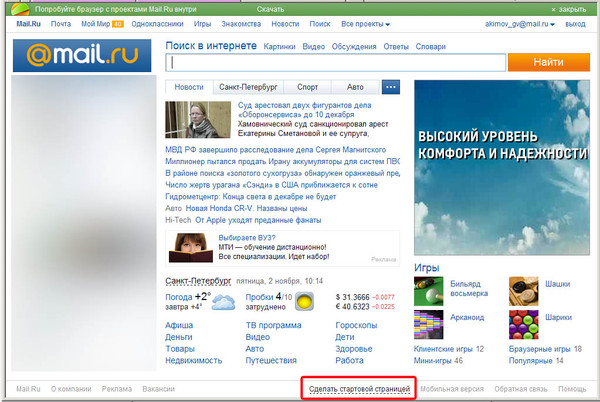Image resolution: width=600 pixels, height=402 pixels.
Task: Open Игры in the top menu
Action: point(202,24)
